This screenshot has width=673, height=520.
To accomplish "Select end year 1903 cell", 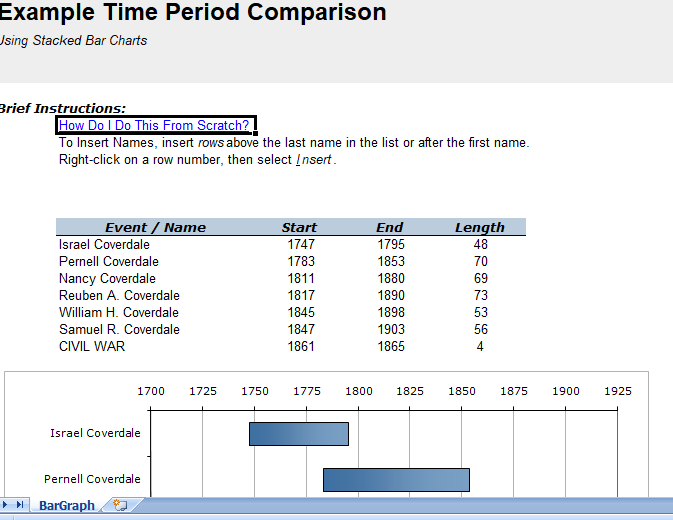I will click(x=391, y=330).
